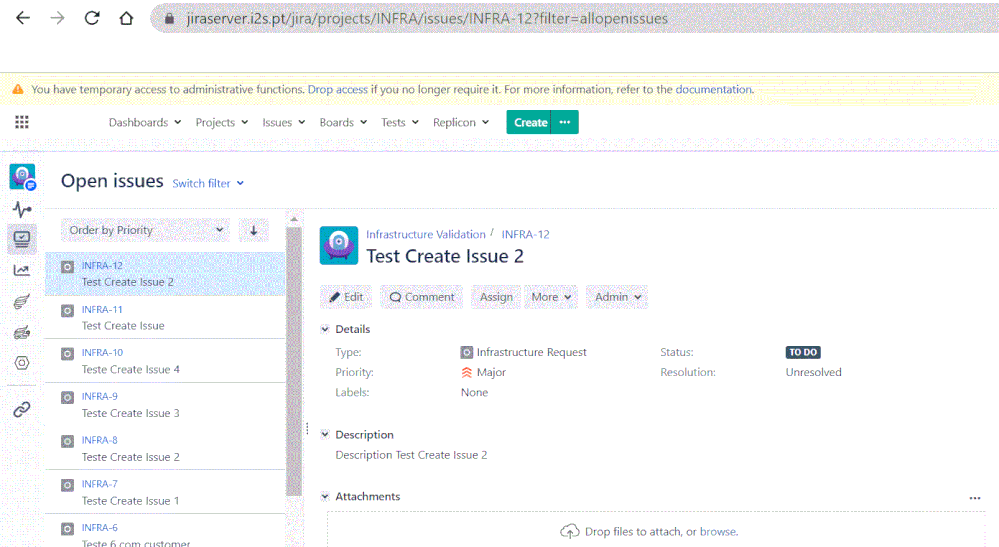Open the Replicon menu

coord(461,122)
